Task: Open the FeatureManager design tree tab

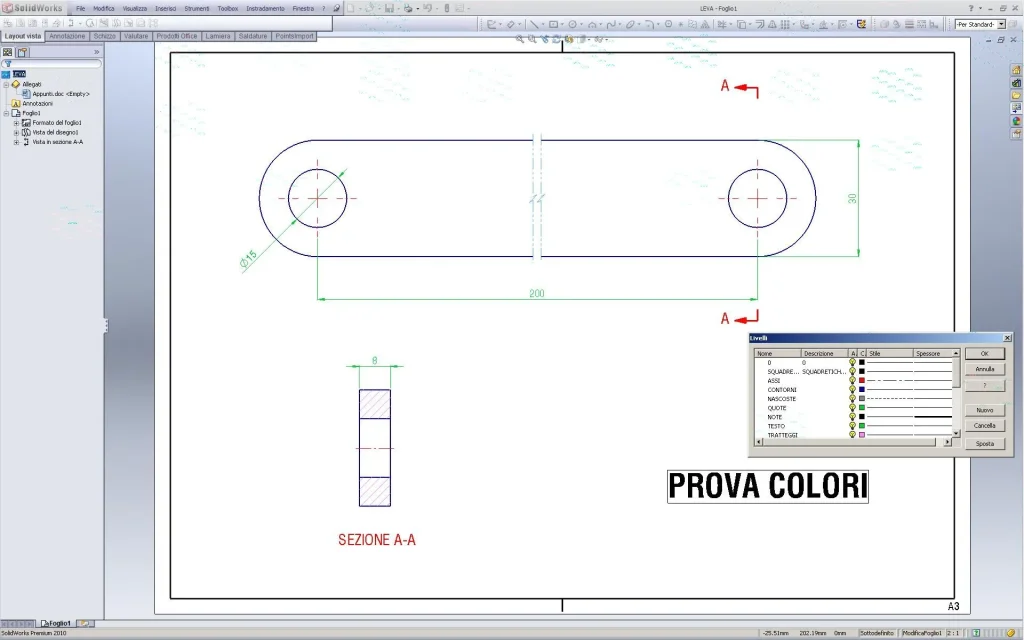Action: 8,52
